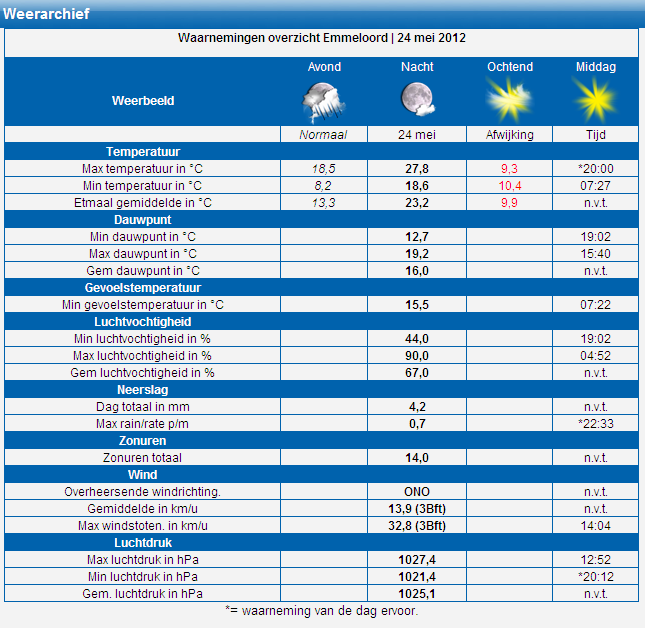Viewport: 645px width, 628px height.
Task: Click the wind direction value ONO
Action: click(x=417, y=492)
